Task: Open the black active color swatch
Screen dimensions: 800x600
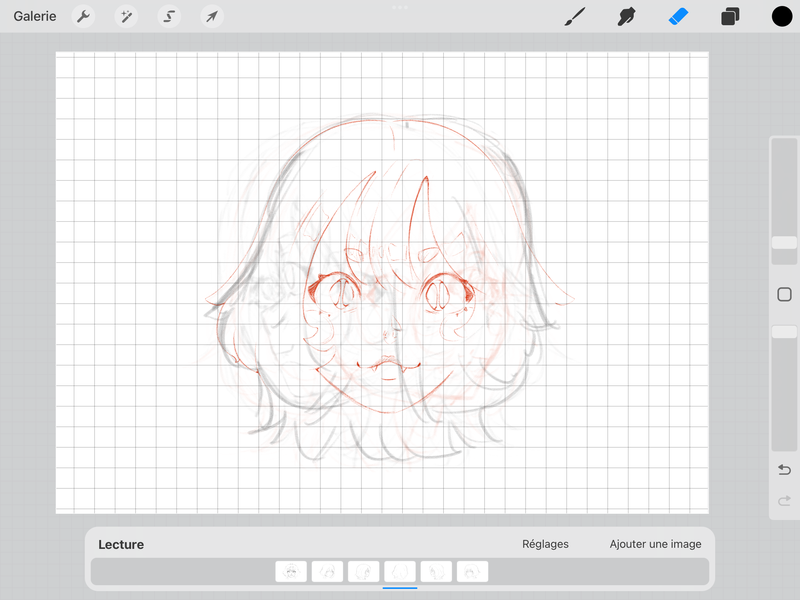Action: [x=782, y=17]
